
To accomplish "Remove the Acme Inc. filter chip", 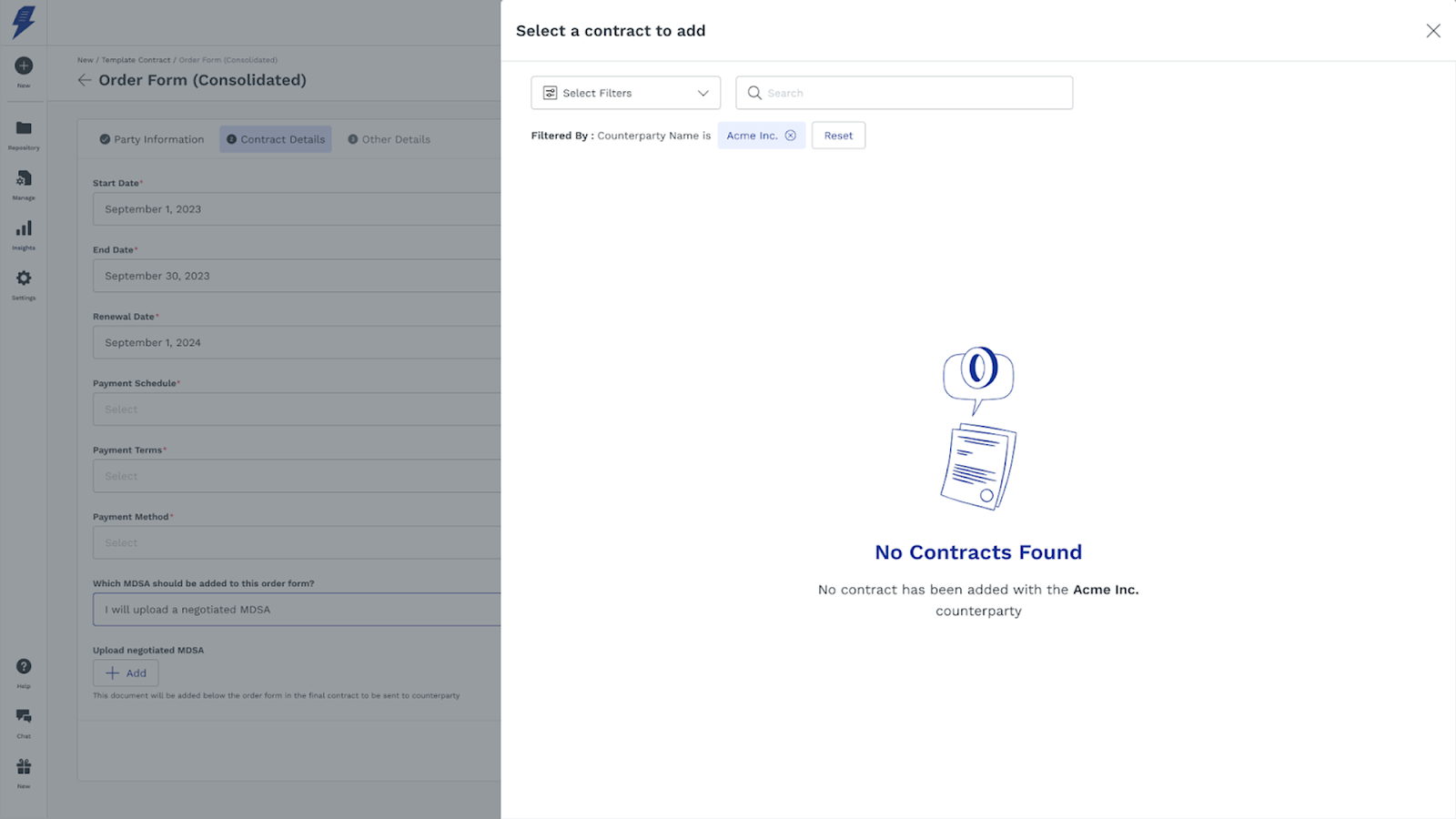I will (791, 136).
